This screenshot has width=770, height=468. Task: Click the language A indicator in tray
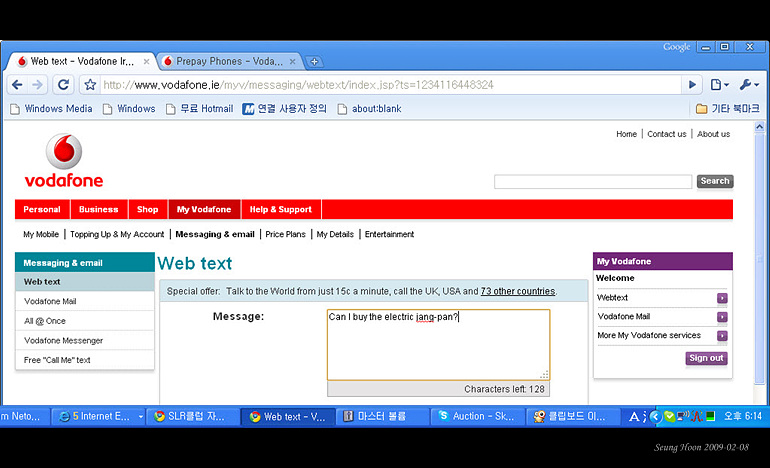[634, 416]
